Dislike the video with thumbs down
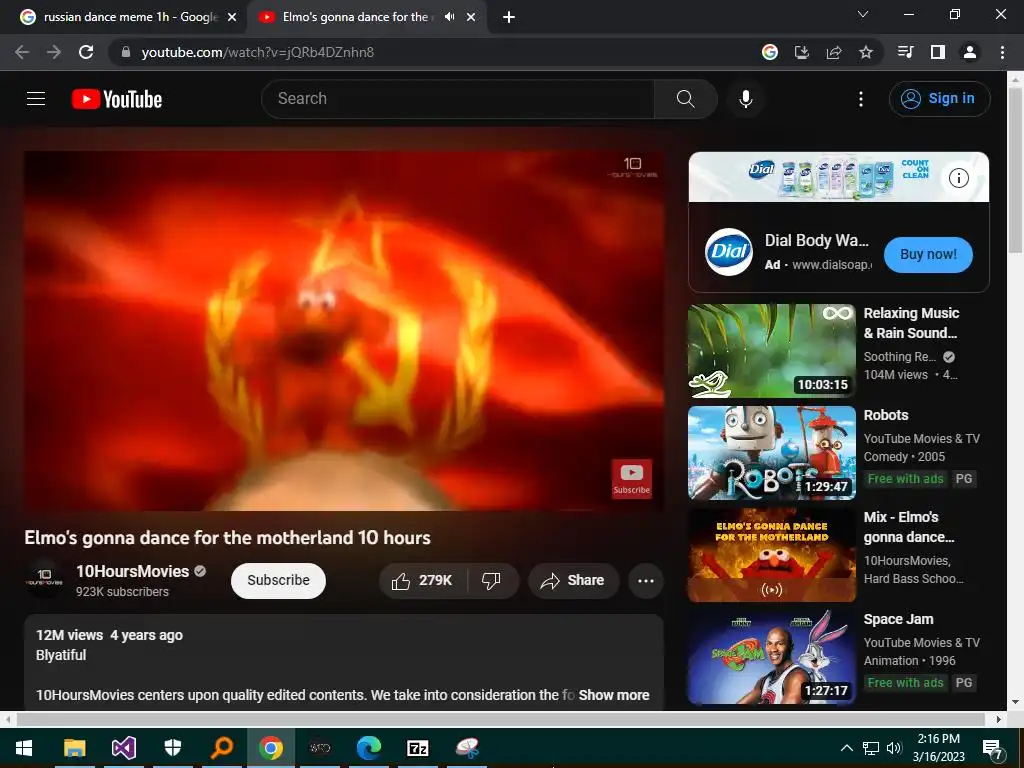This screenshot has height=768, width=1024. (x=491, y=581)
